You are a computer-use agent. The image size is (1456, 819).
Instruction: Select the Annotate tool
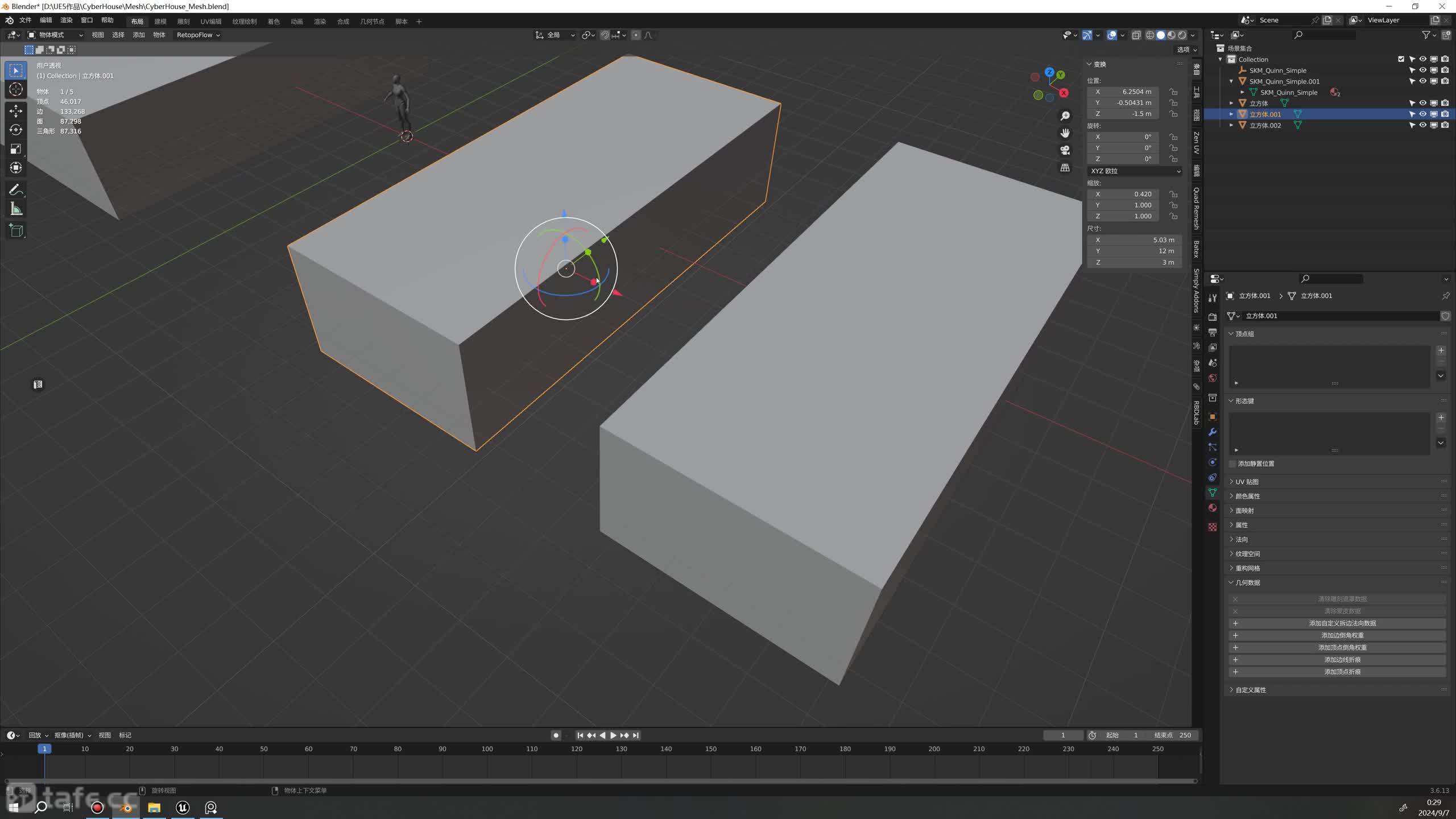pos(16,190)
